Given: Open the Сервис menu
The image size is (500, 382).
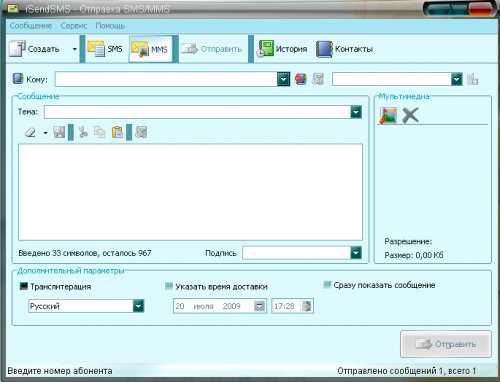Looking at the screenshot, I should click(74, 26).
